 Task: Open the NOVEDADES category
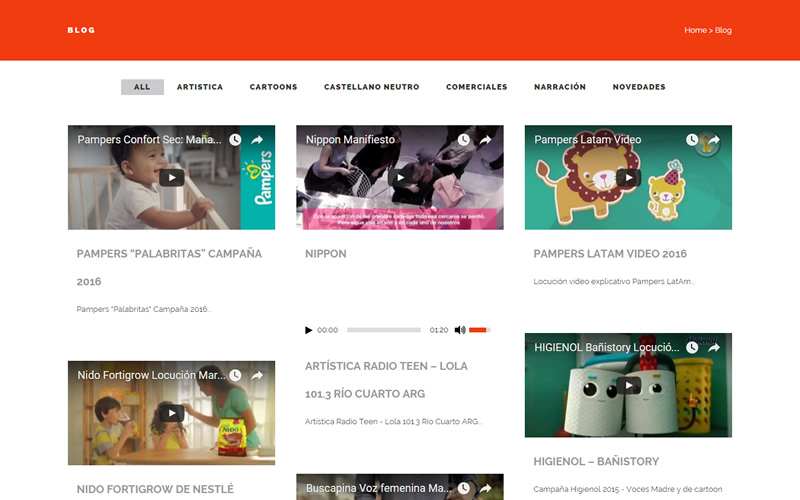point(639,87)
